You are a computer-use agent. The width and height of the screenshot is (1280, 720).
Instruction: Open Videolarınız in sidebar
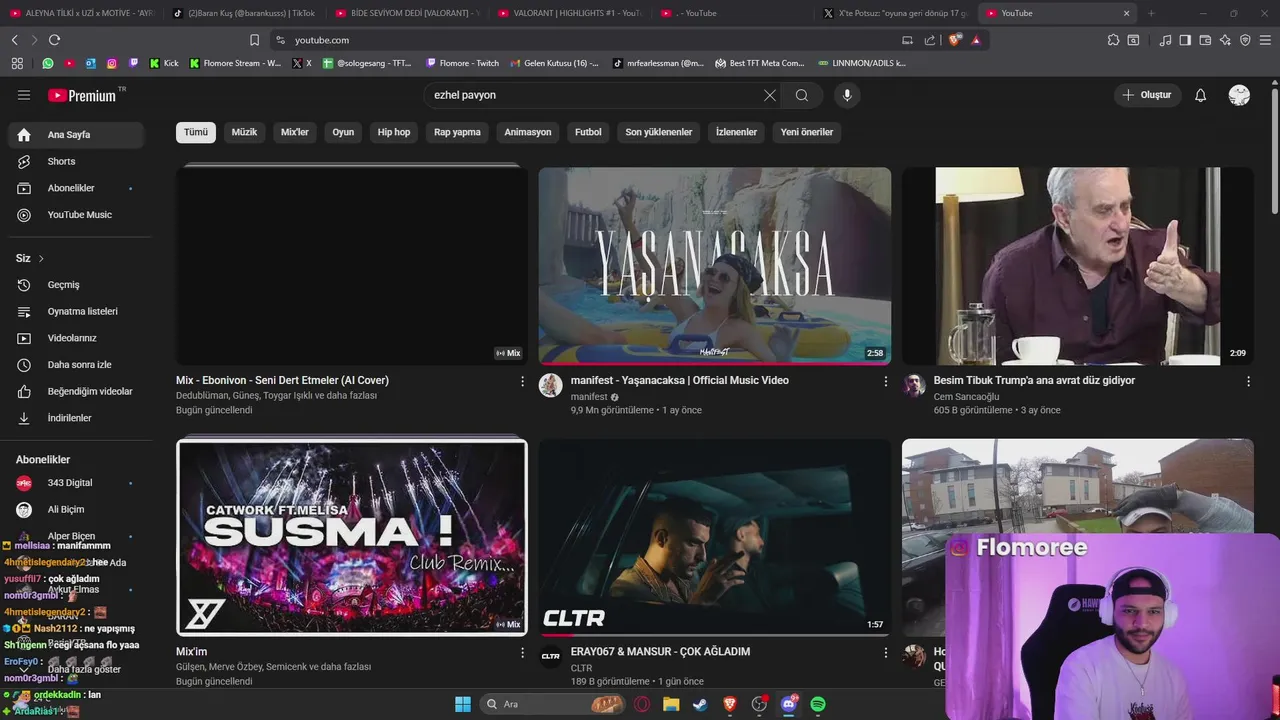point(76,338)
